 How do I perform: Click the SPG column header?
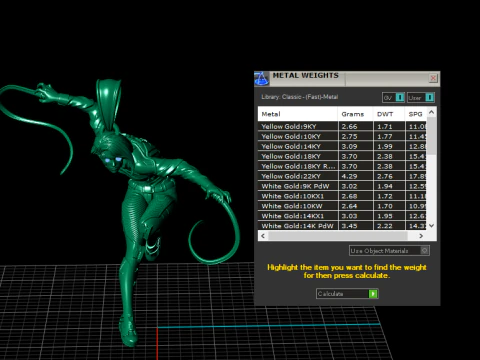[x=415, y=114]
